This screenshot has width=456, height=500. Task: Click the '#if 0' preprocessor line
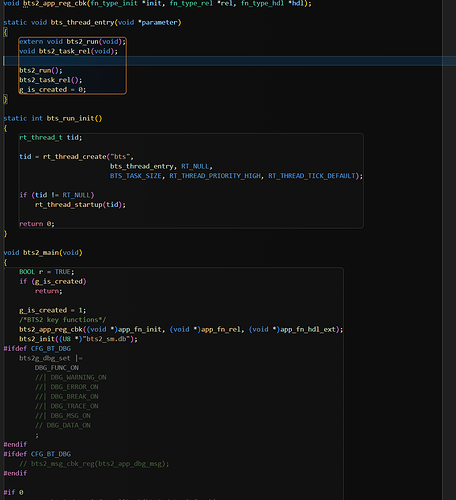(x=13, y=493)
